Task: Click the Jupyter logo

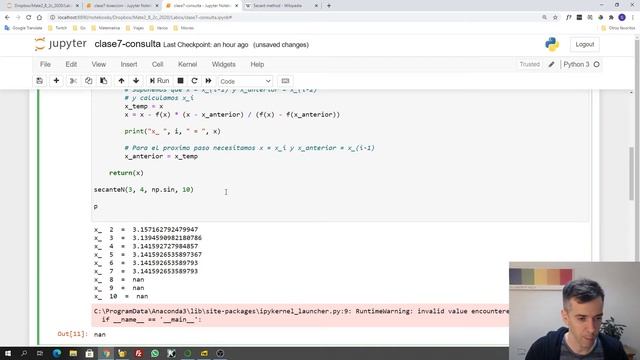Action: coord(61,44)
